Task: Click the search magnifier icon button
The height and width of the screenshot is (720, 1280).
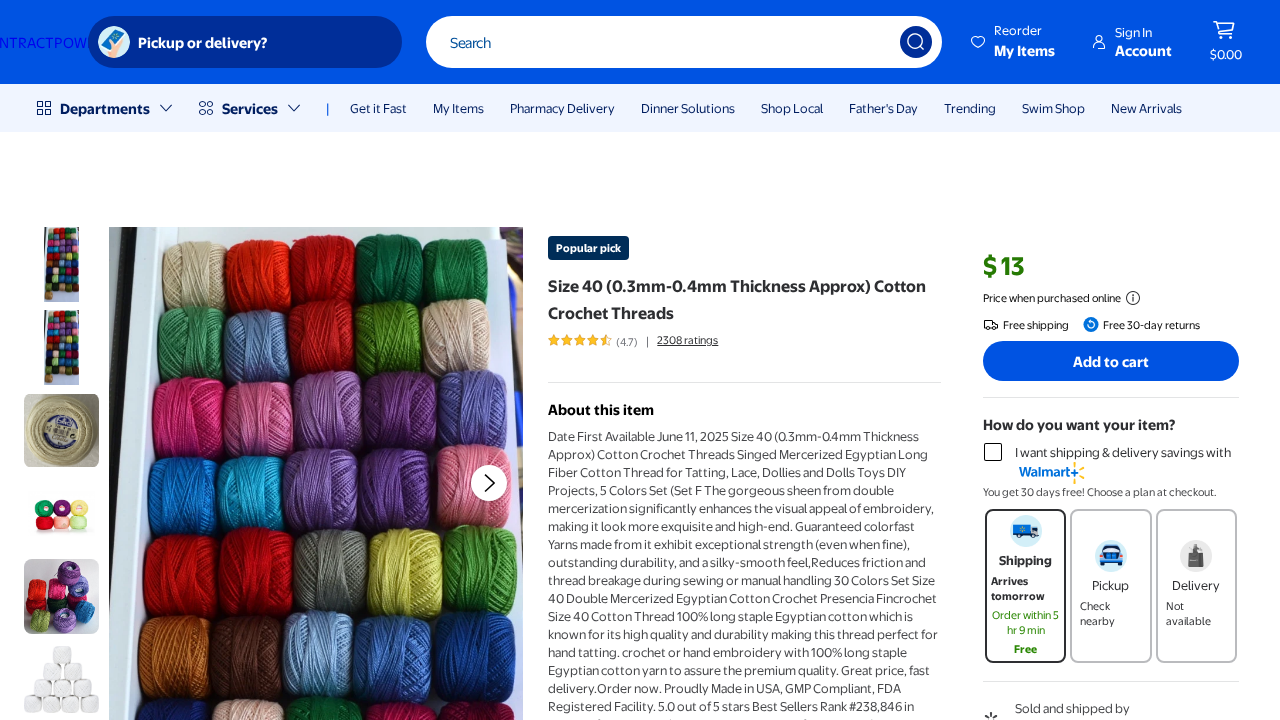Action: [x=915, y=42]
